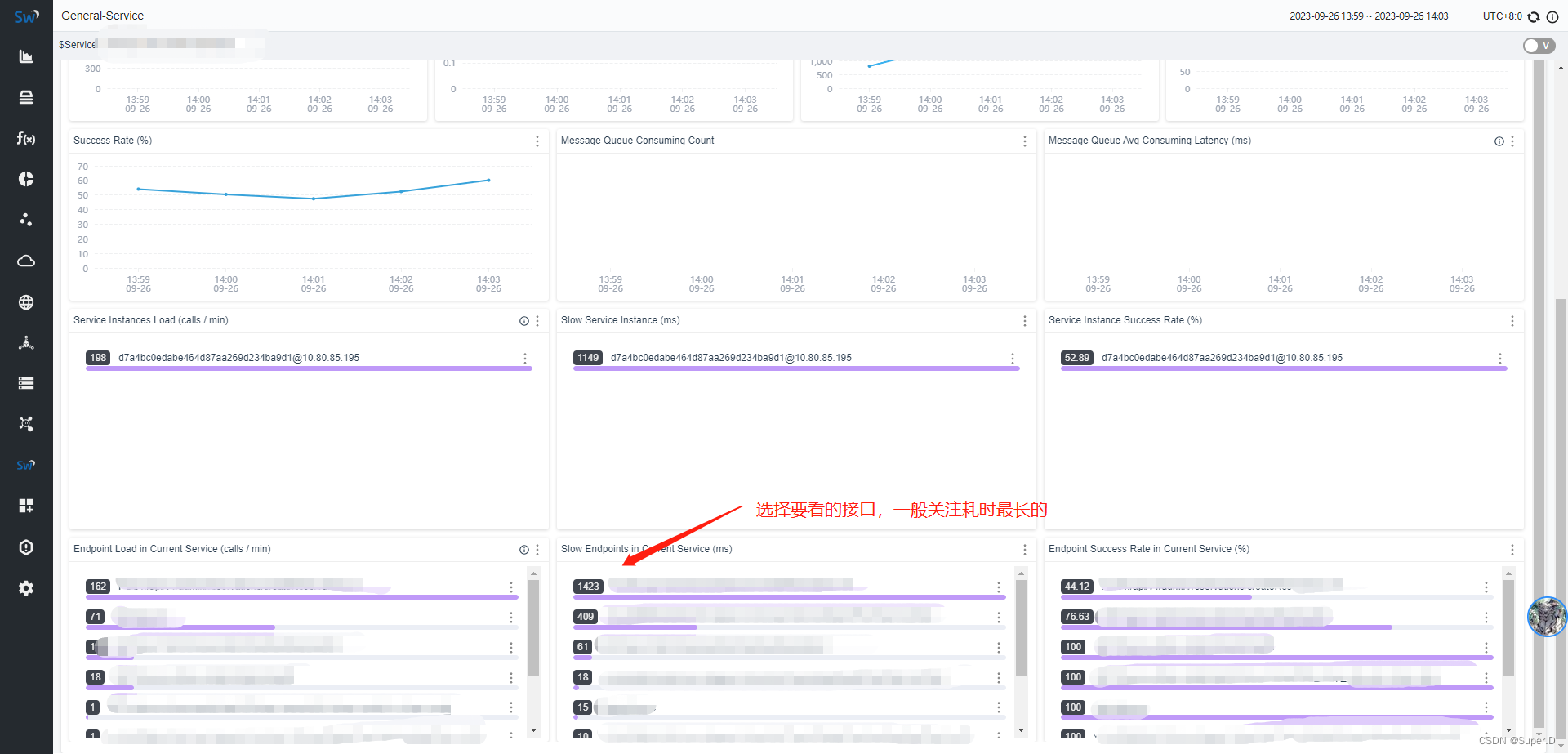
Task: Click Slow Endpoints list scroll down arrow
Action: coord(1021,731)
